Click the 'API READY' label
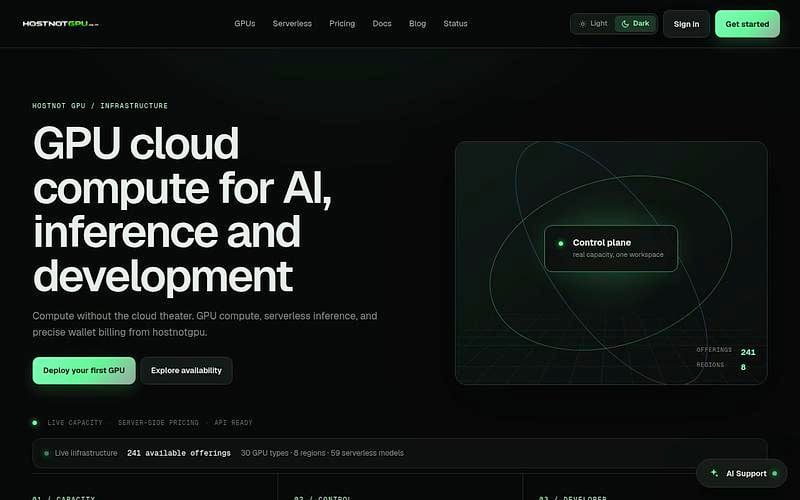The width and height of the screenshot is (800, 500). tap(233, 422)
